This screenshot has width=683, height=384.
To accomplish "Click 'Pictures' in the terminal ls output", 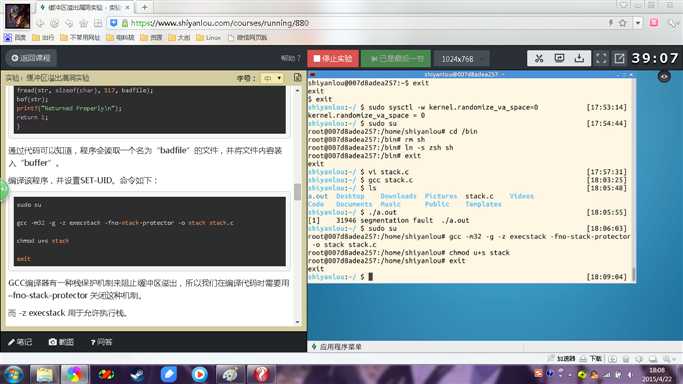I will [441, 196].
